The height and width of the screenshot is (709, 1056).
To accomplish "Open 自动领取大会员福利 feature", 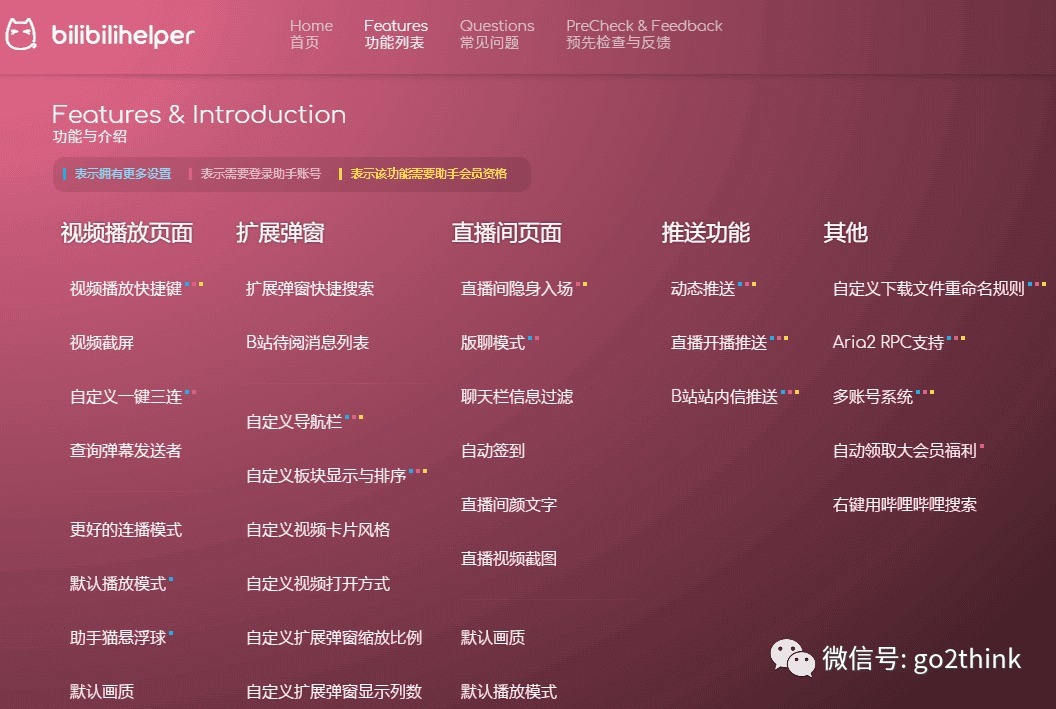I will [x=903, y=450].
